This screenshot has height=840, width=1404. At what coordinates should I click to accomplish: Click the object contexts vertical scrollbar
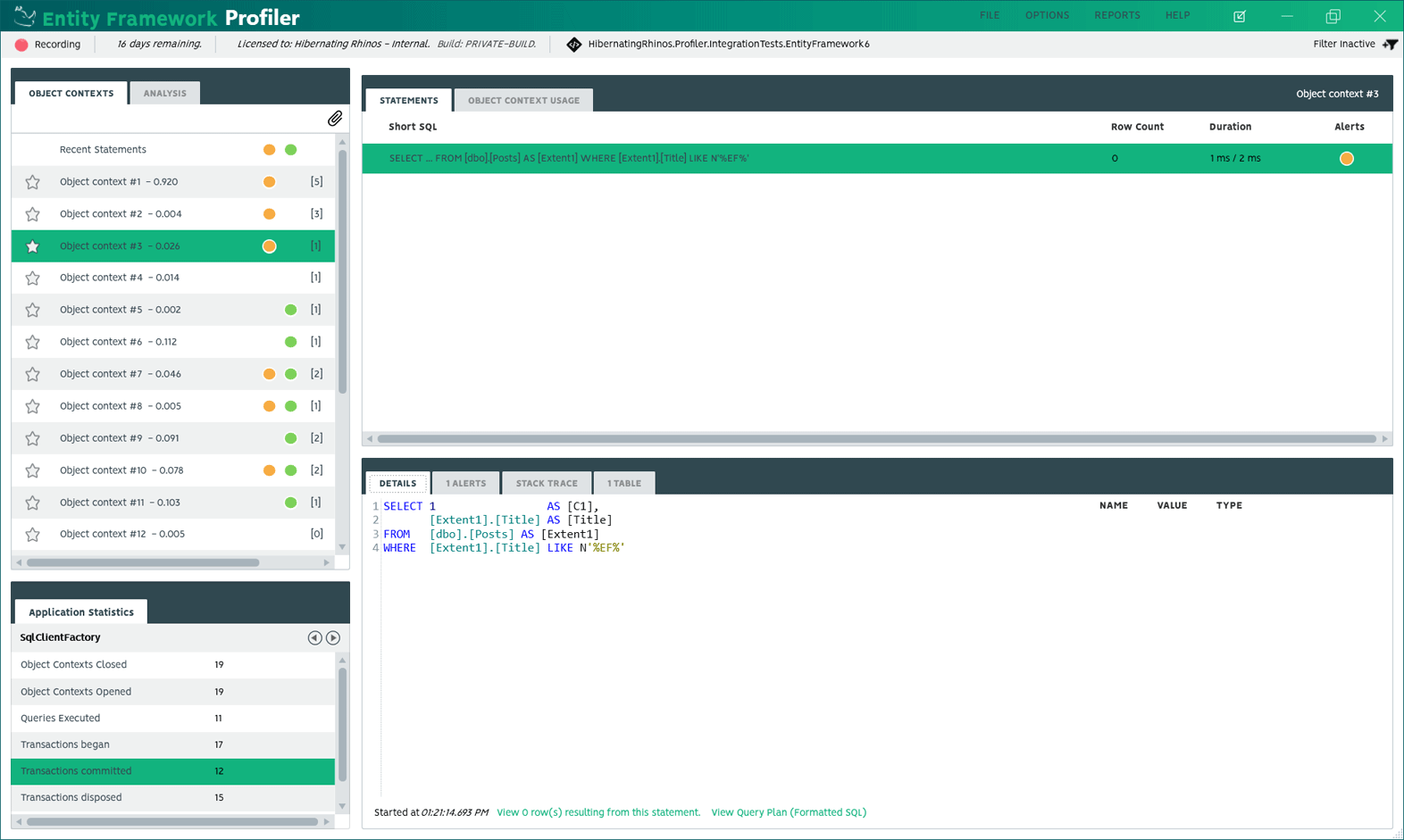[x=342, y=272]
